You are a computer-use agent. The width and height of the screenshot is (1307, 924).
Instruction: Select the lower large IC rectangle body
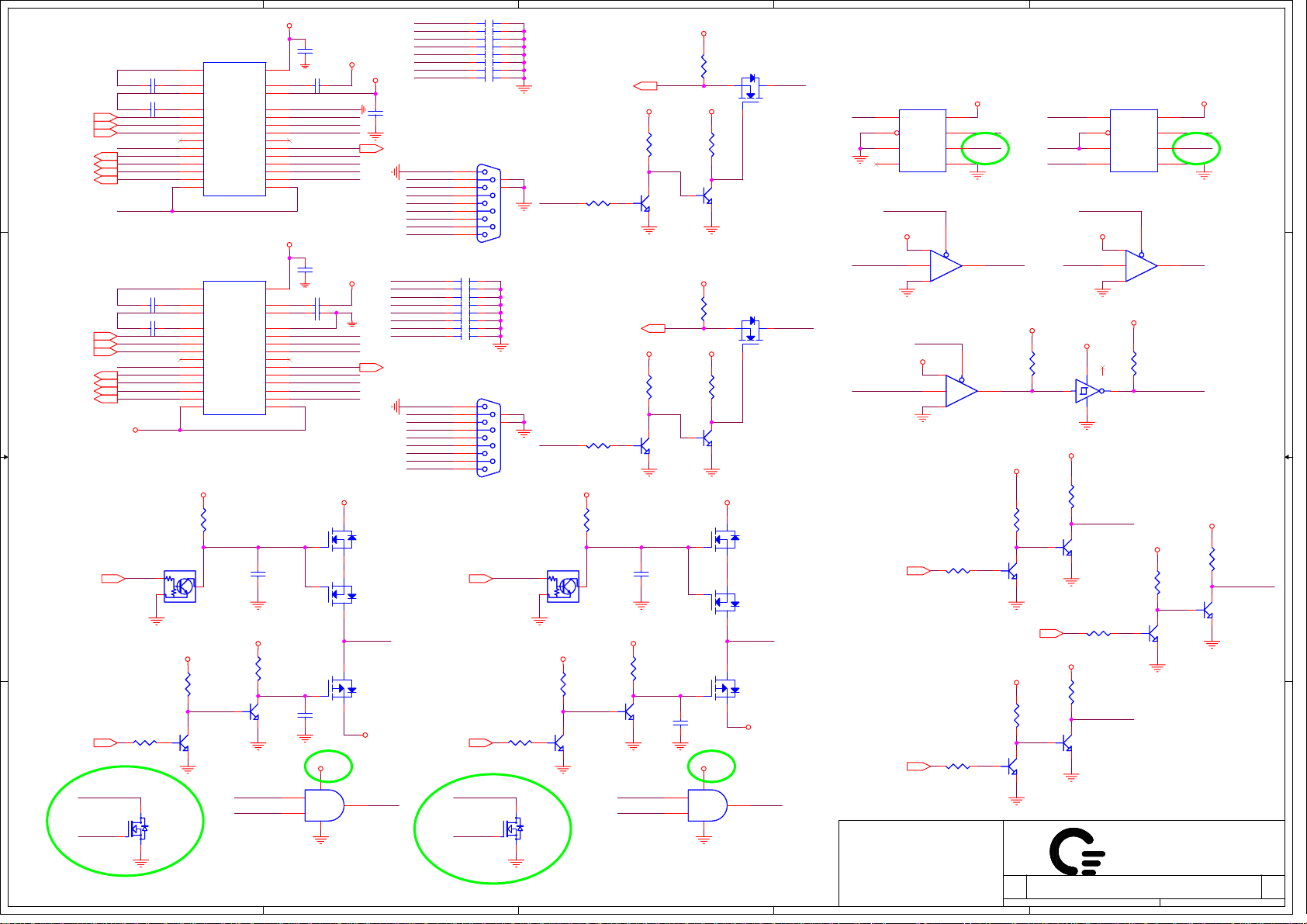click(234, 348)
